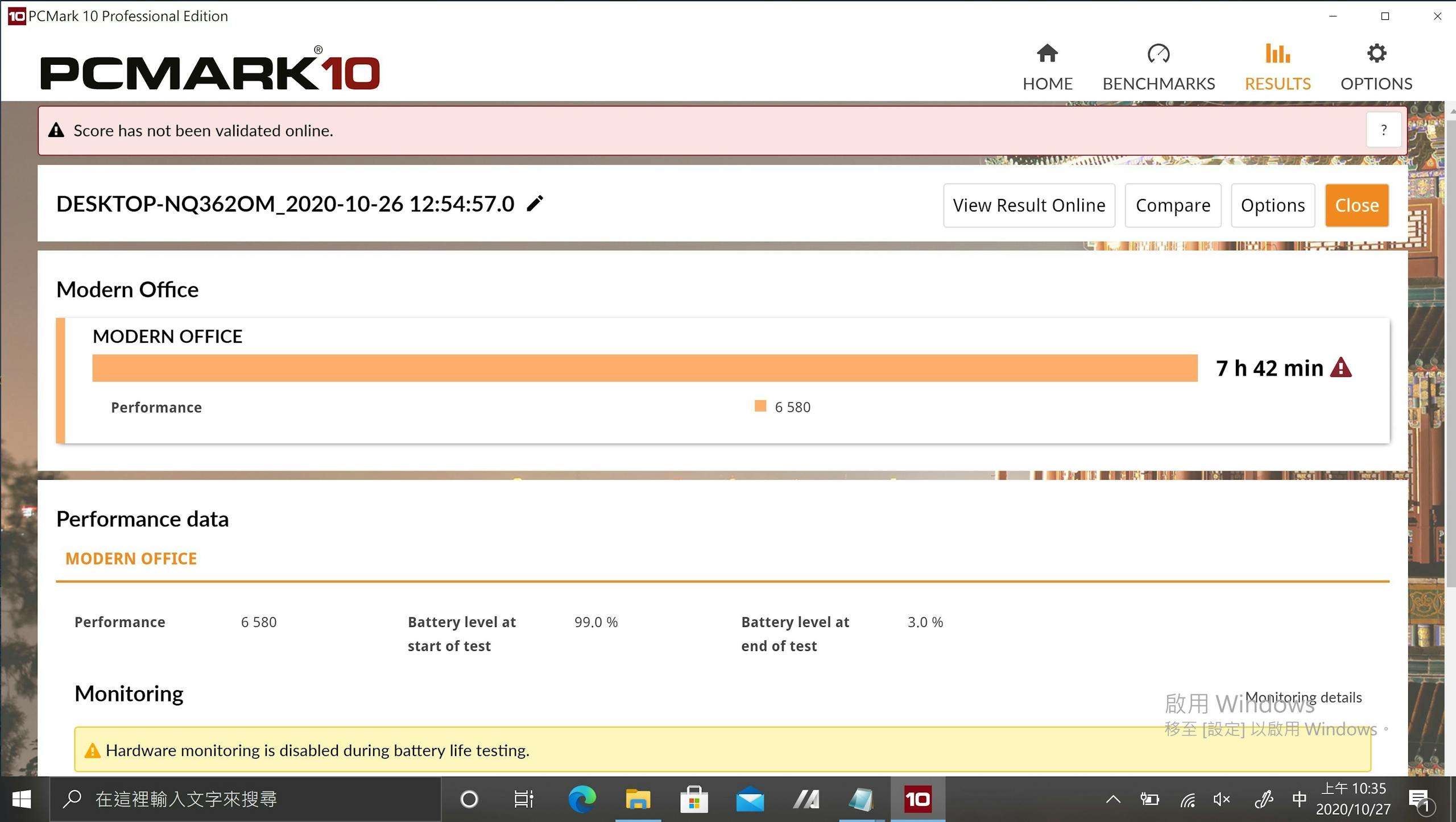Viewport: 1456px width, 822px height.
Task: Click PCMark 10 taskbar icon
Action: 918,799
